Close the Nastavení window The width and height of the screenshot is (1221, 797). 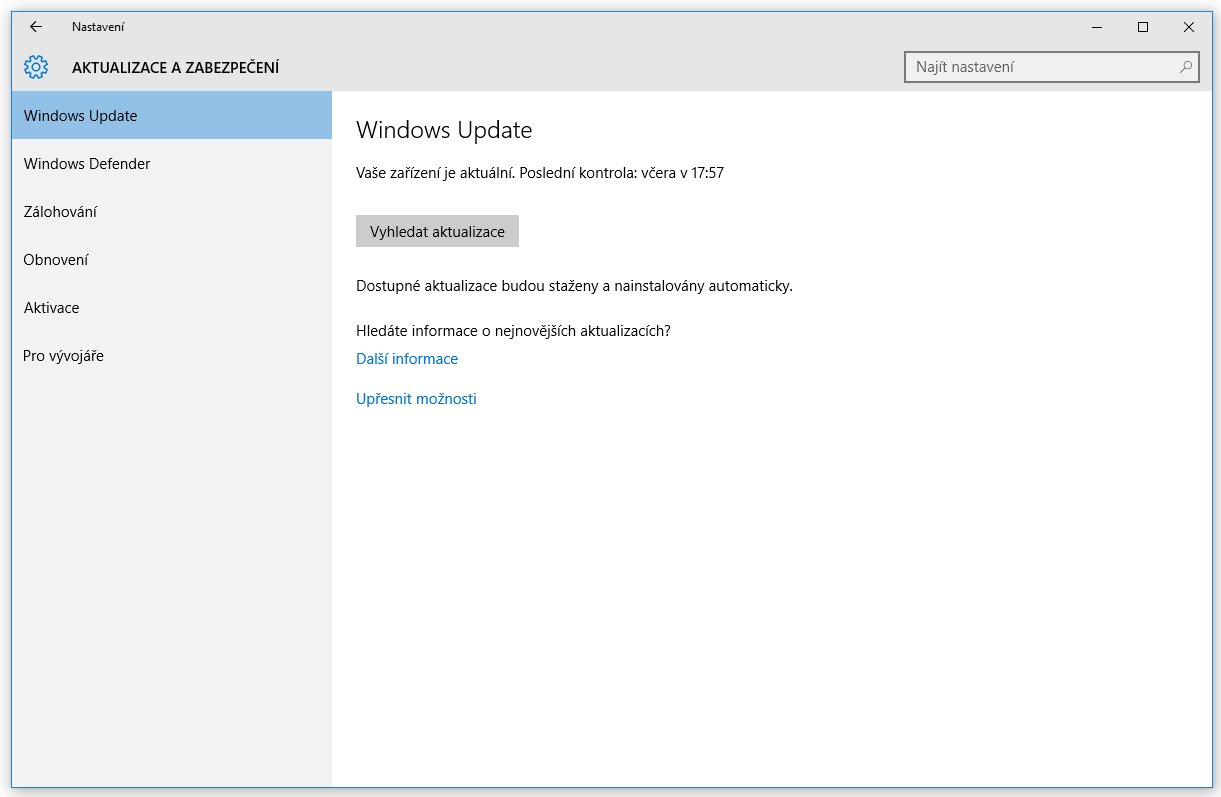(x=1188, y=27)
